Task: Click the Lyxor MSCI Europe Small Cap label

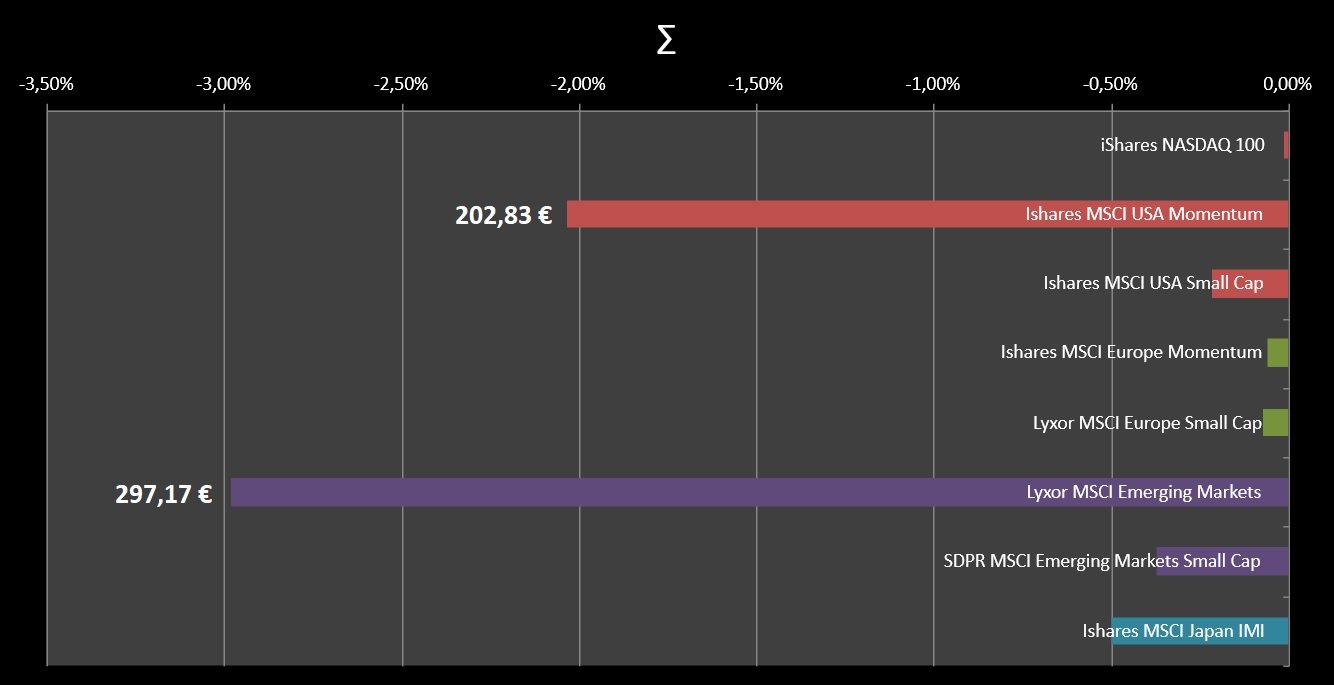Action: click(x=1147, y=423)
